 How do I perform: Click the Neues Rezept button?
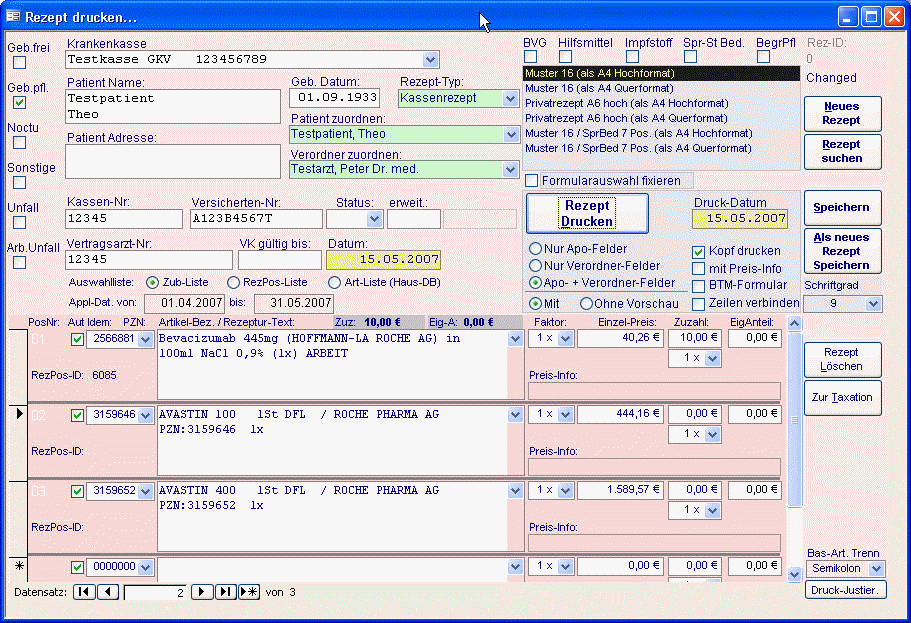[x=842, y=113]
